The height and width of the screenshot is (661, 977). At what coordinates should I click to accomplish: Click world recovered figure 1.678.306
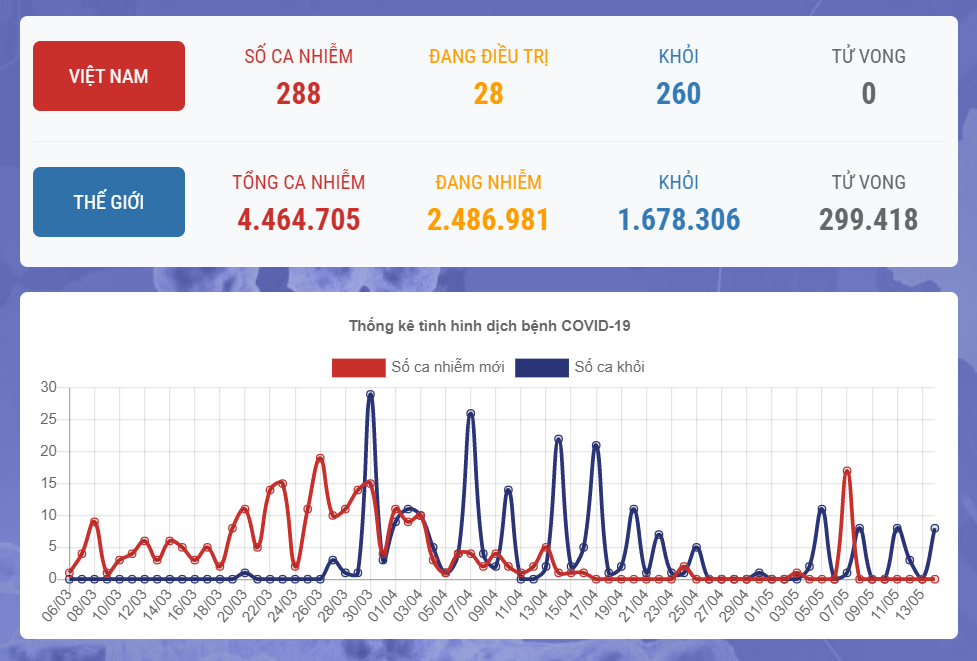point(678,220)
